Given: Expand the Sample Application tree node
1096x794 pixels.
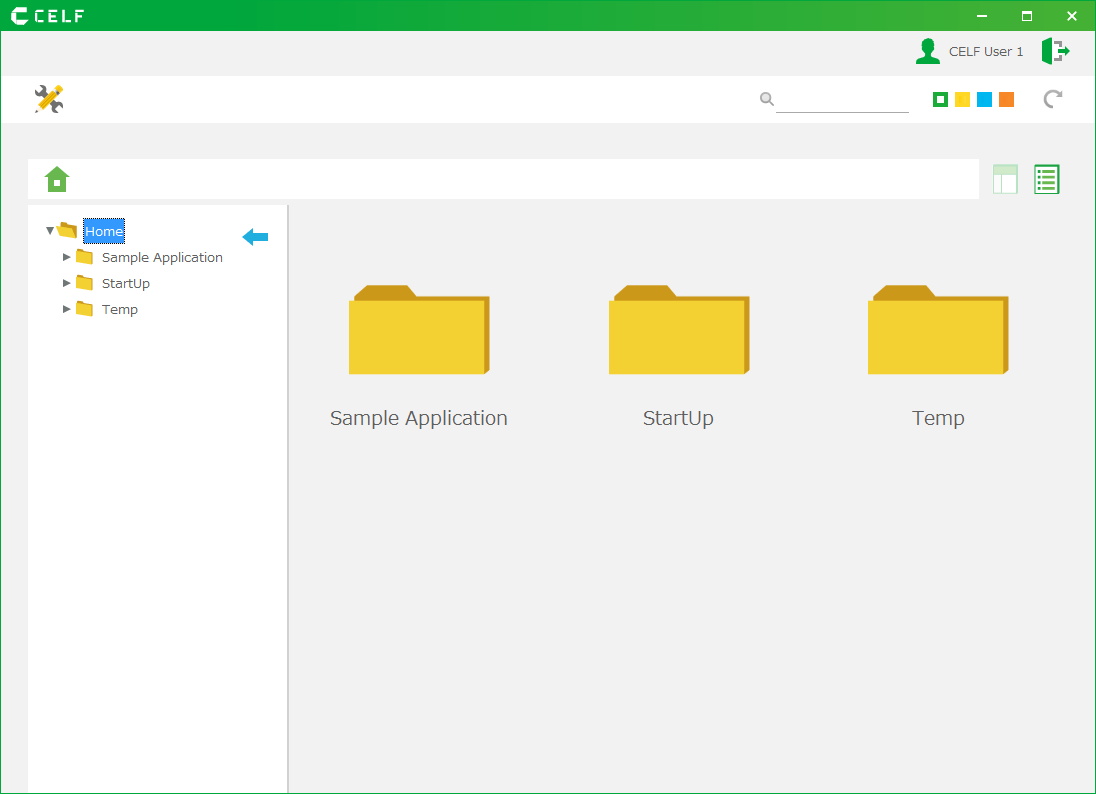Looking at the screenshot, I should pos(67,257).
